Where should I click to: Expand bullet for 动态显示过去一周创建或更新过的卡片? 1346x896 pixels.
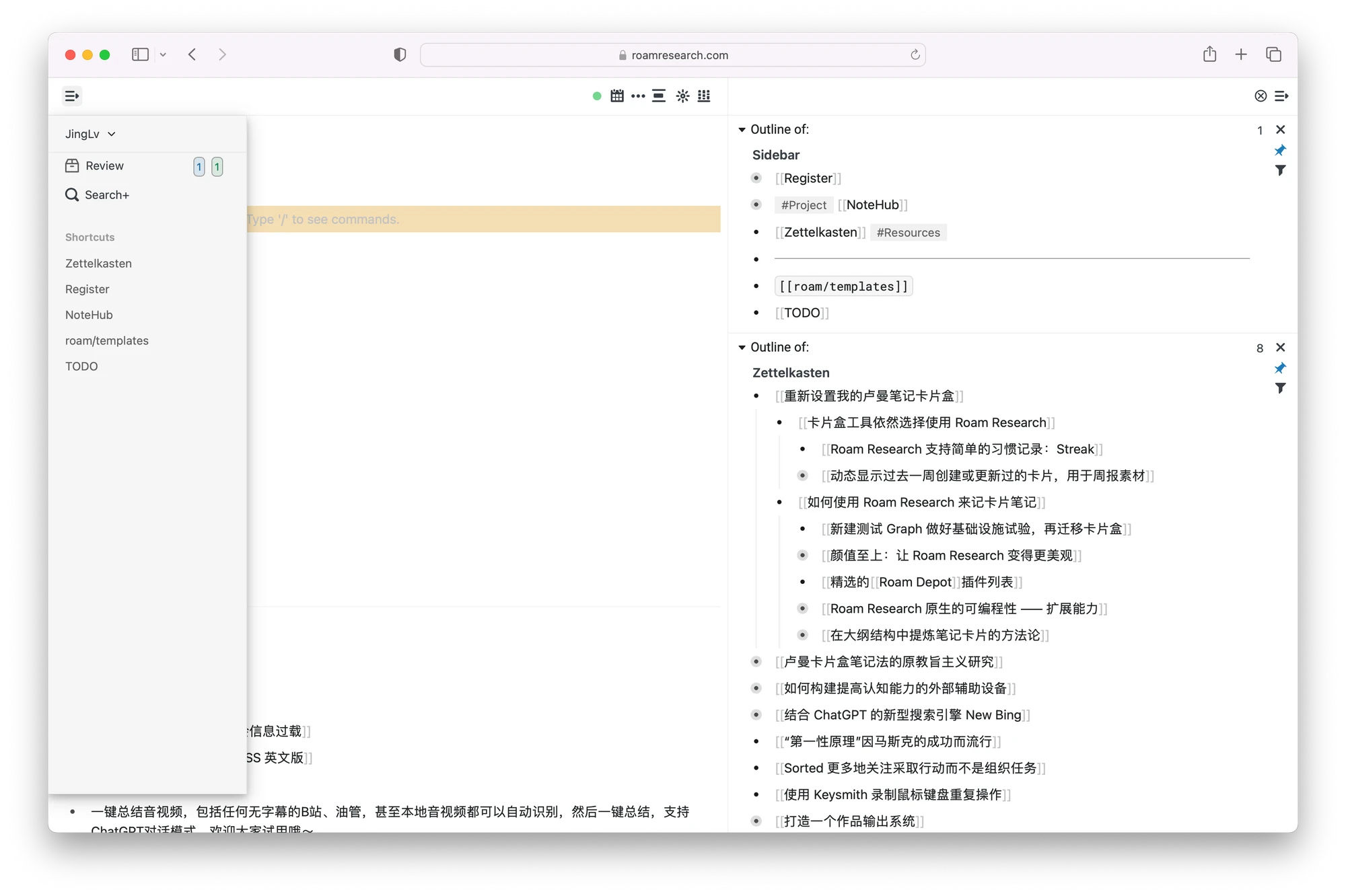(803, 476)
